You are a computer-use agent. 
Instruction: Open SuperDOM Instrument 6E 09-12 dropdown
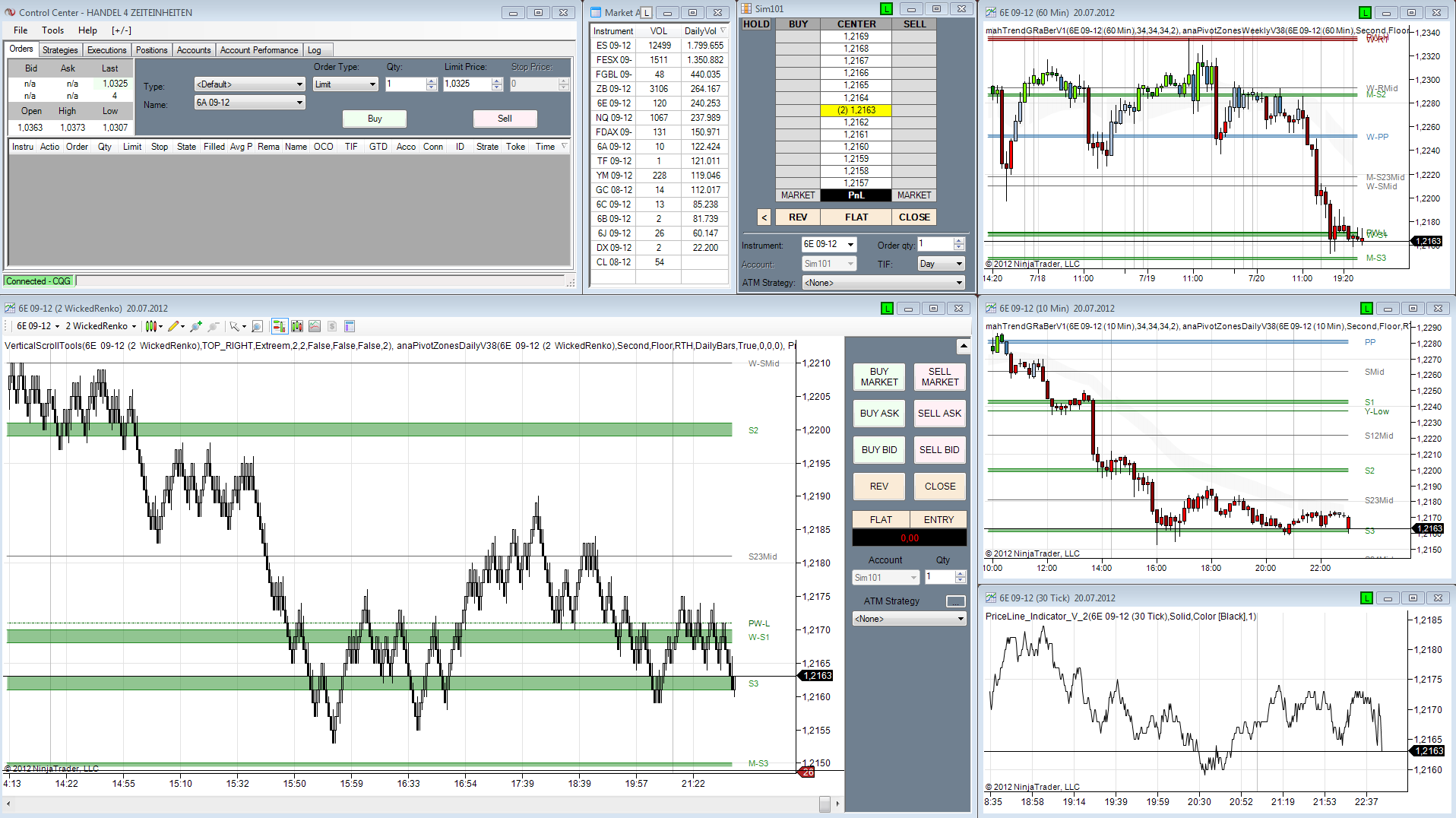coord(829,244)
